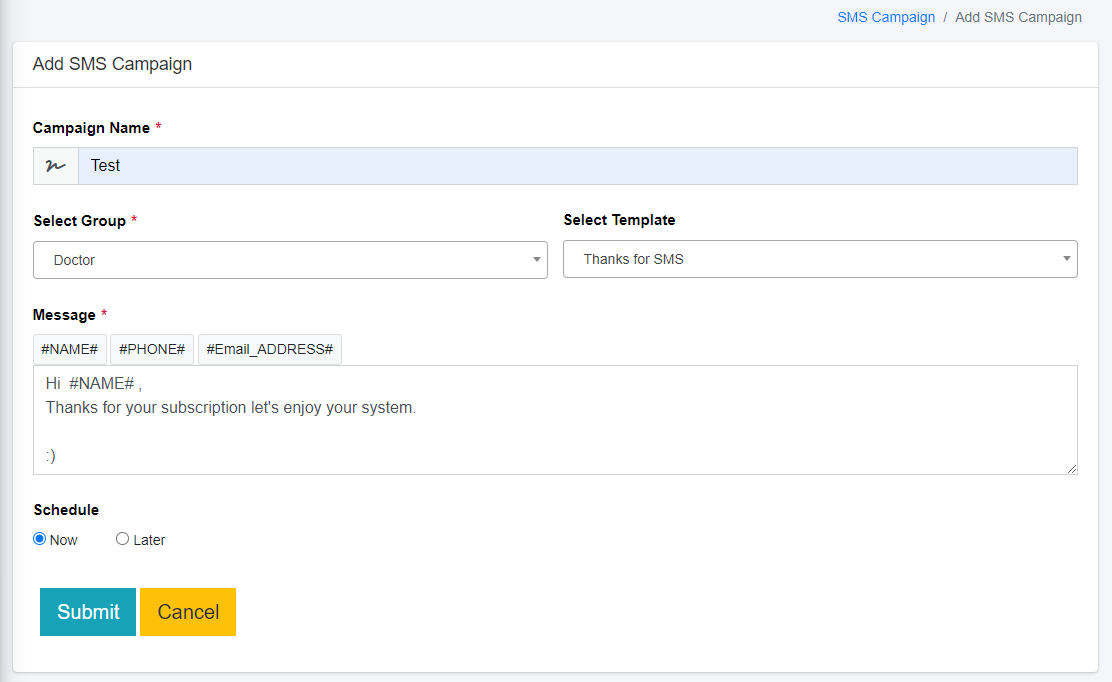
Task: Click the Later option label text
Action: (x=149, y=540)
